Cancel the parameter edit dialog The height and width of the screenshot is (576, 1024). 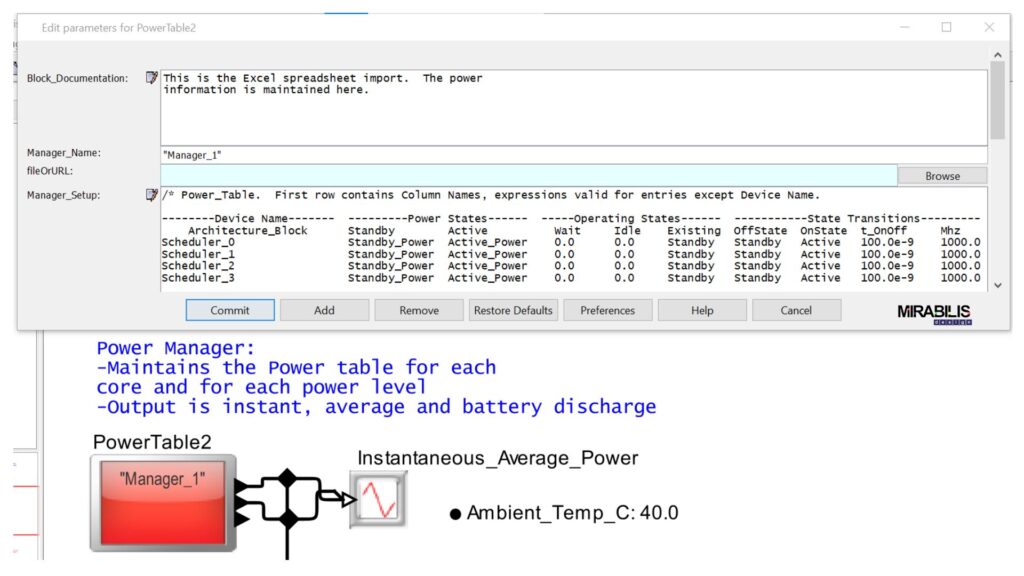pos(796,310)
